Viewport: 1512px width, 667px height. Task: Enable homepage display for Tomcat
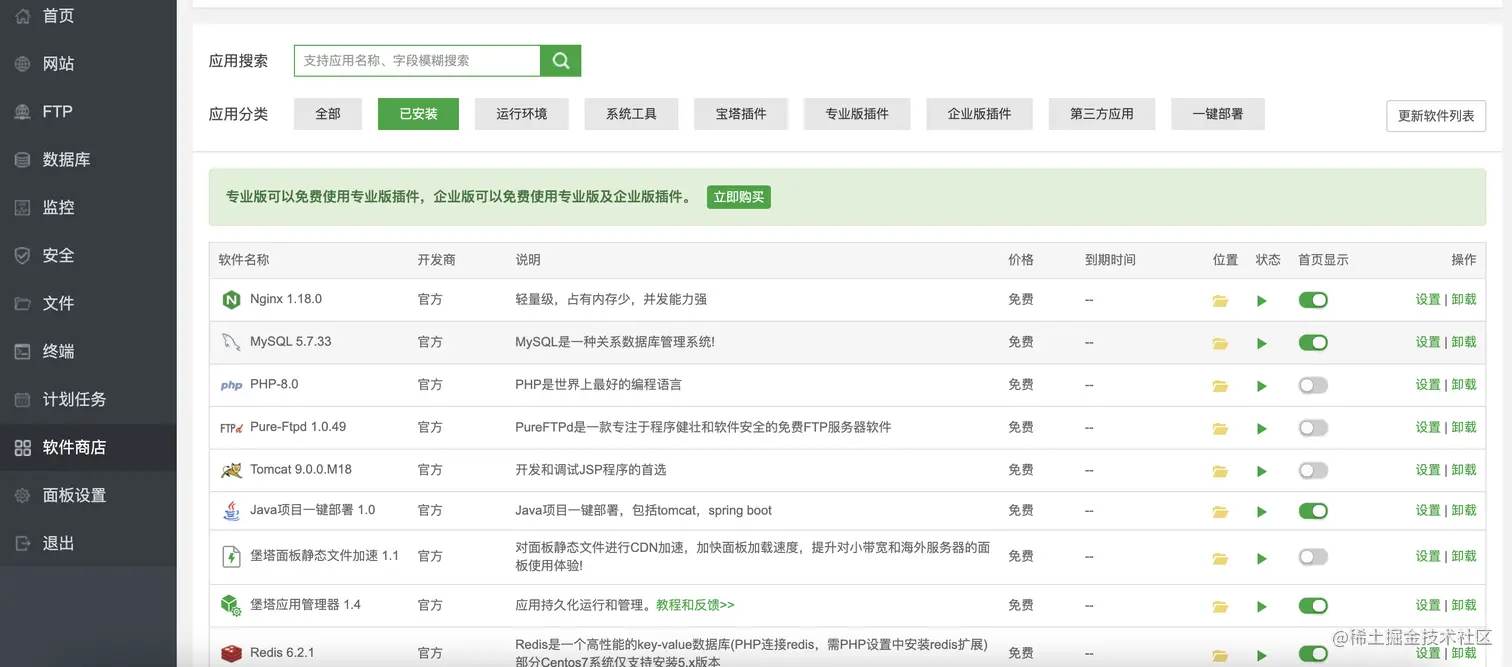[x=1313, y=470]
